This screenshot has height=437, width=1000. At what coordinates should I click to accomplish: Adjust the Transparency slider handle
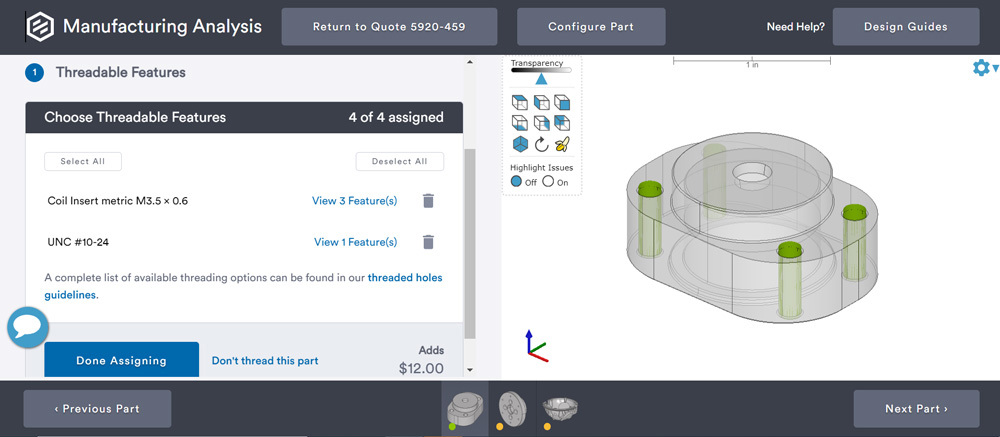point(541,79)
